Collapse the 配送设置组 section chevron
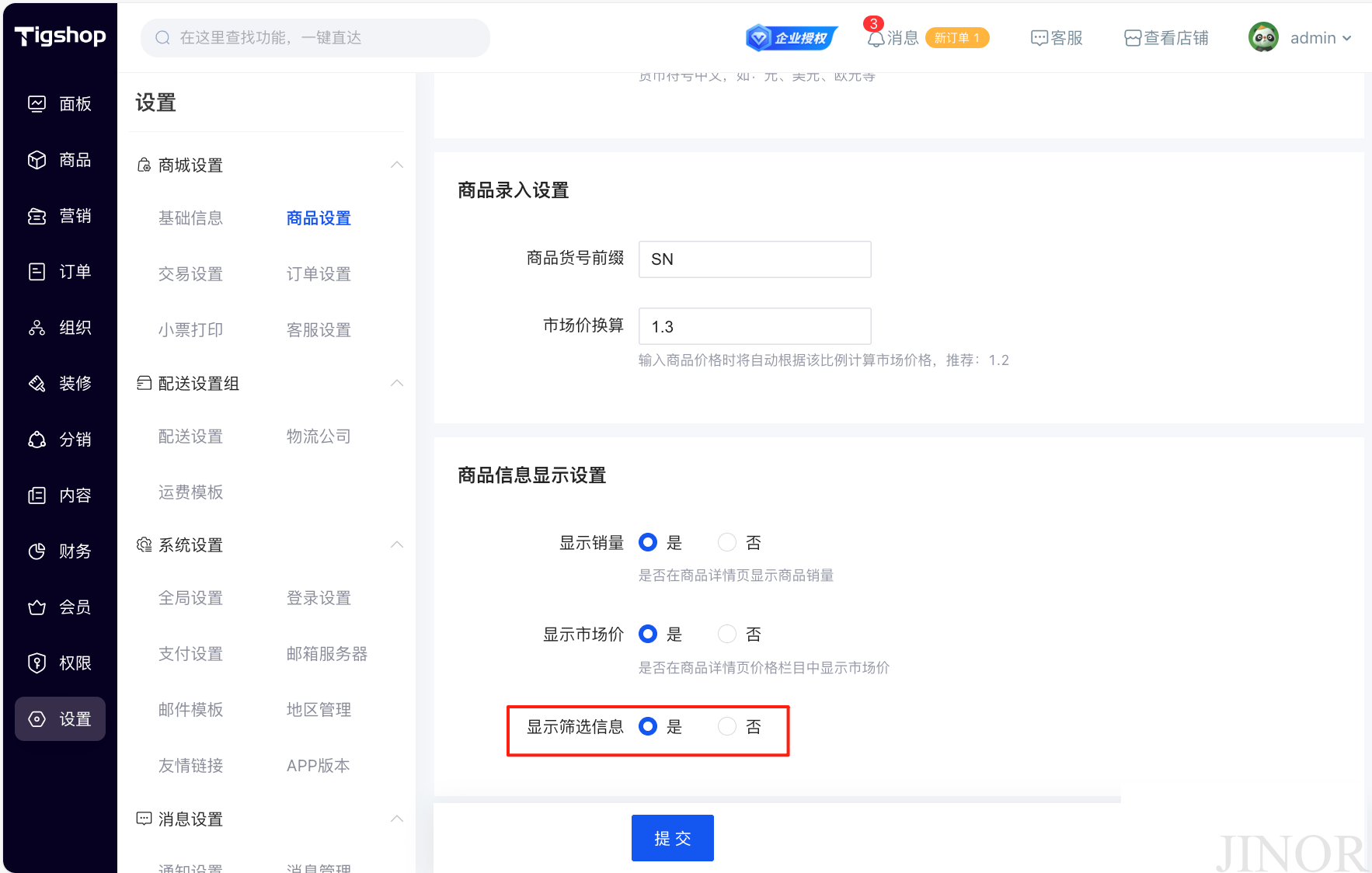Screen dimensions: 1372x873 397,383
